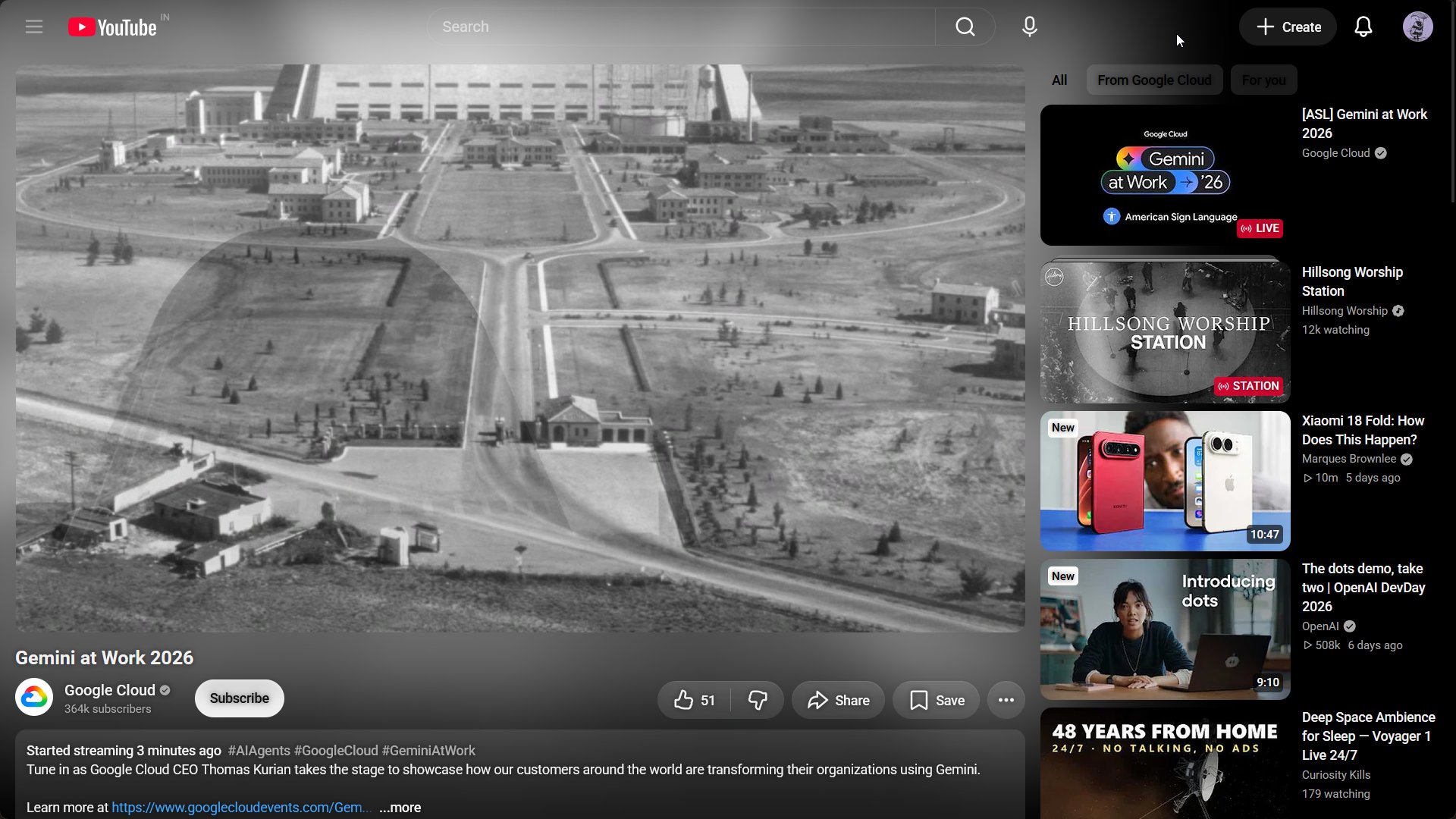Select From Google Cloud chip
1456x819 pixels.
(x=1154, y=80)
